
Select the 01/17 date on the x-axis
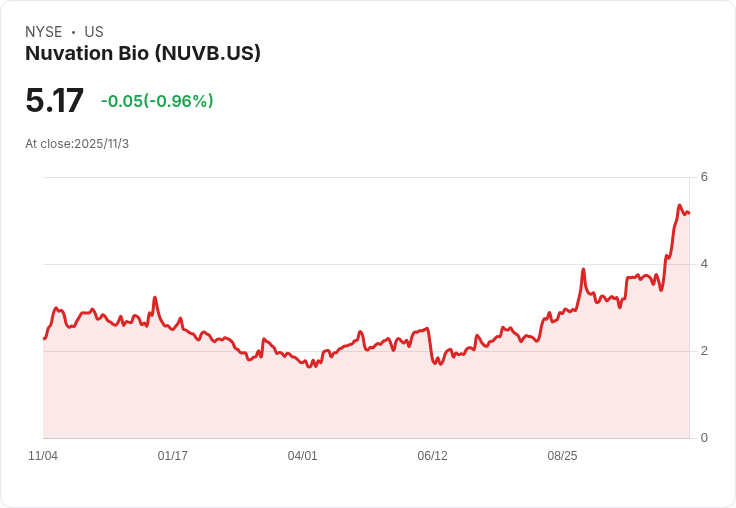tap(173, 456)
